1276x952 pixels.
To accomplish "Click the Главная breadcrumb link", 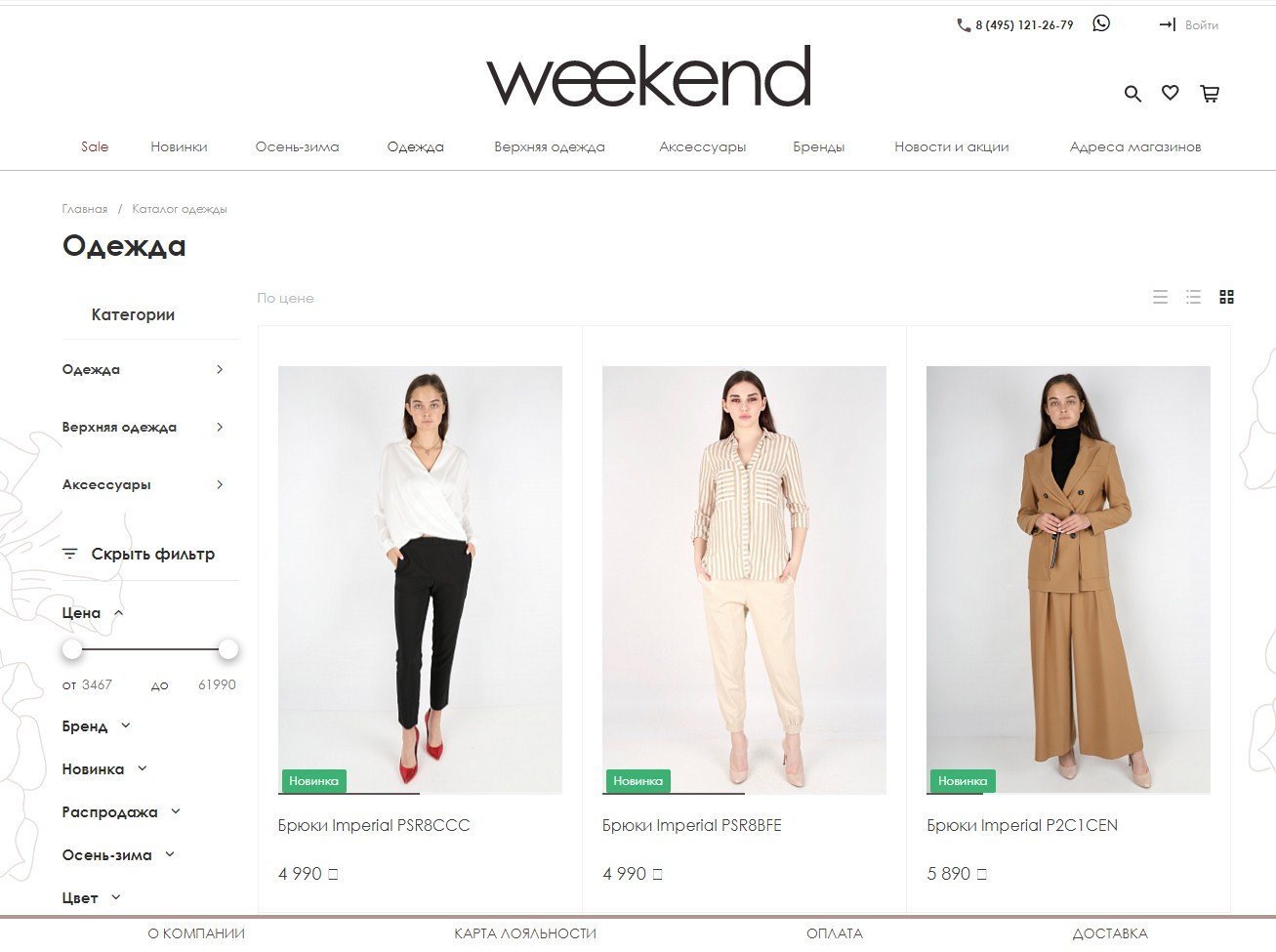I will click(x=85, y=209).
